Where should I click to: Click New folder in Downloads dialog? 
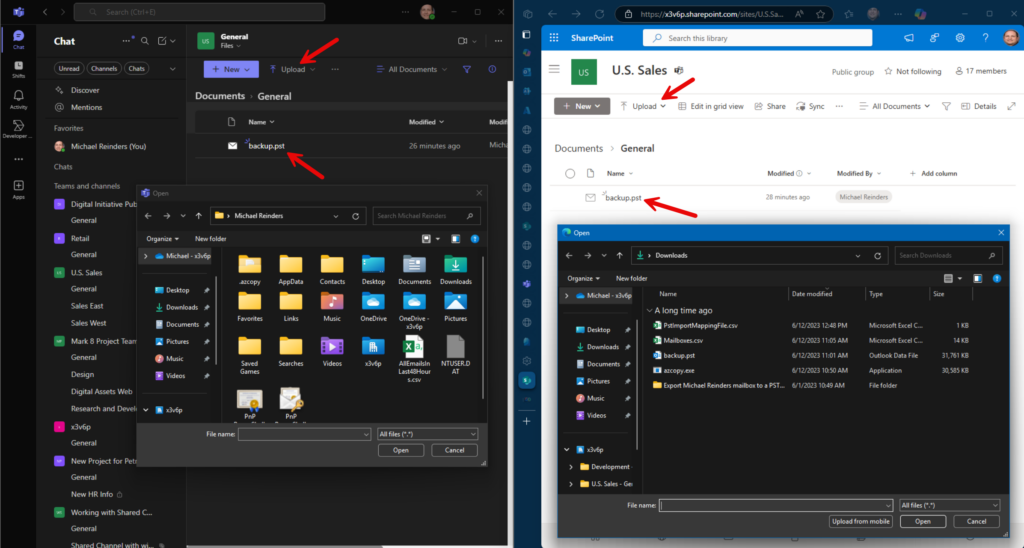coord(632,279)
